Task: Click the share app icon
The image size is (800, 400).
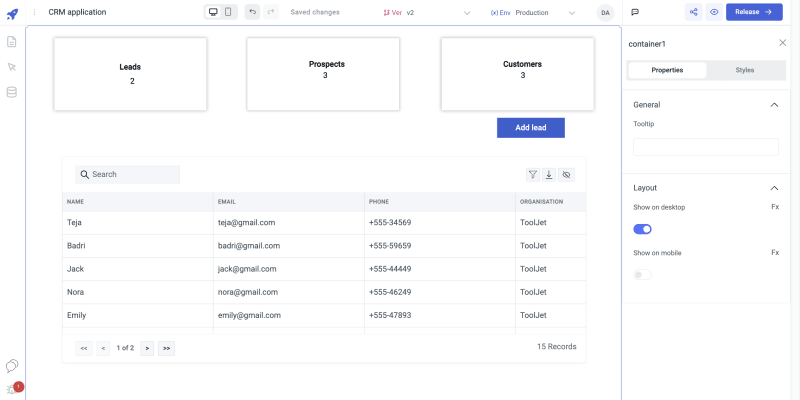Action: click(x=693, y=12)
